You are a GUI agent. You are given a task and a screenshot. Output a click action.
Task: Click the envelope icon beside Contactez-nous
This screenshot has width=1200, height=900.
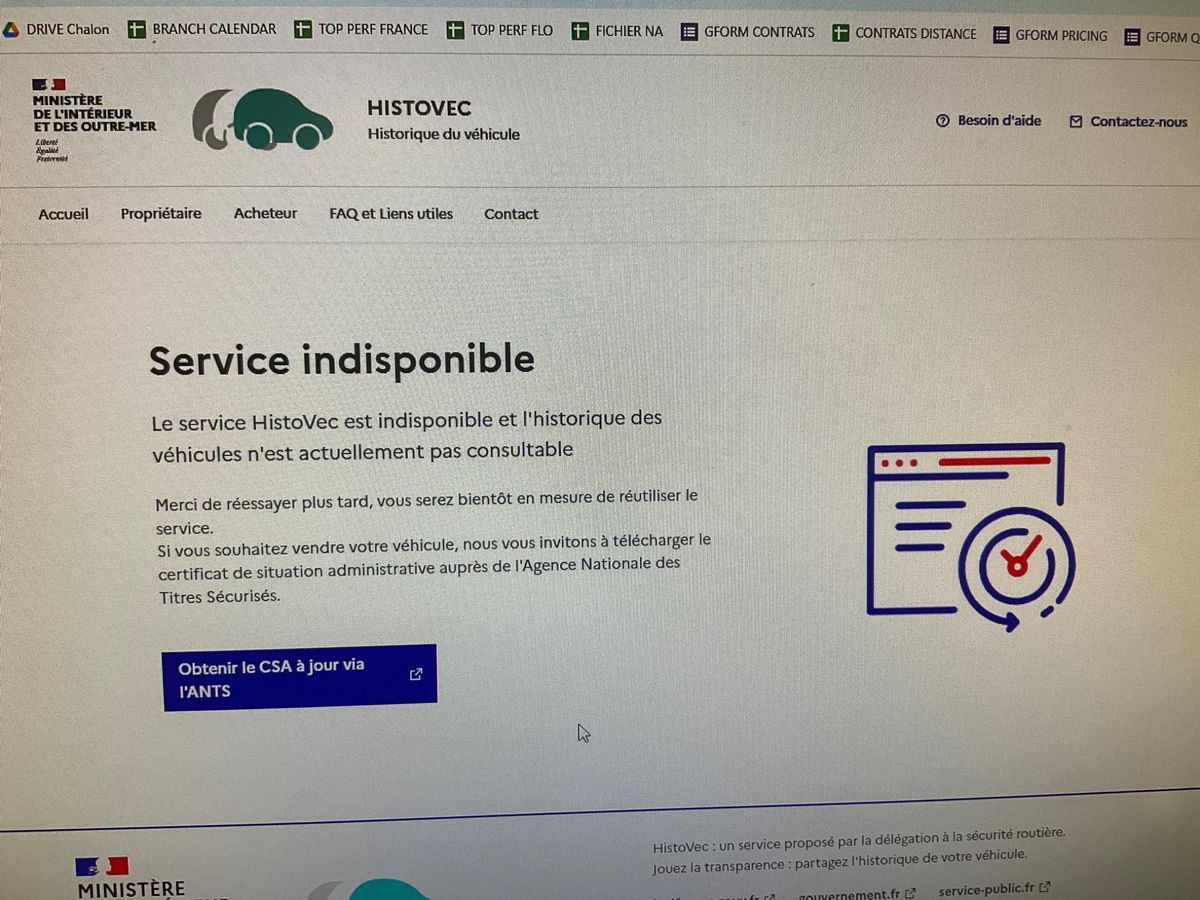point(1076,122)
